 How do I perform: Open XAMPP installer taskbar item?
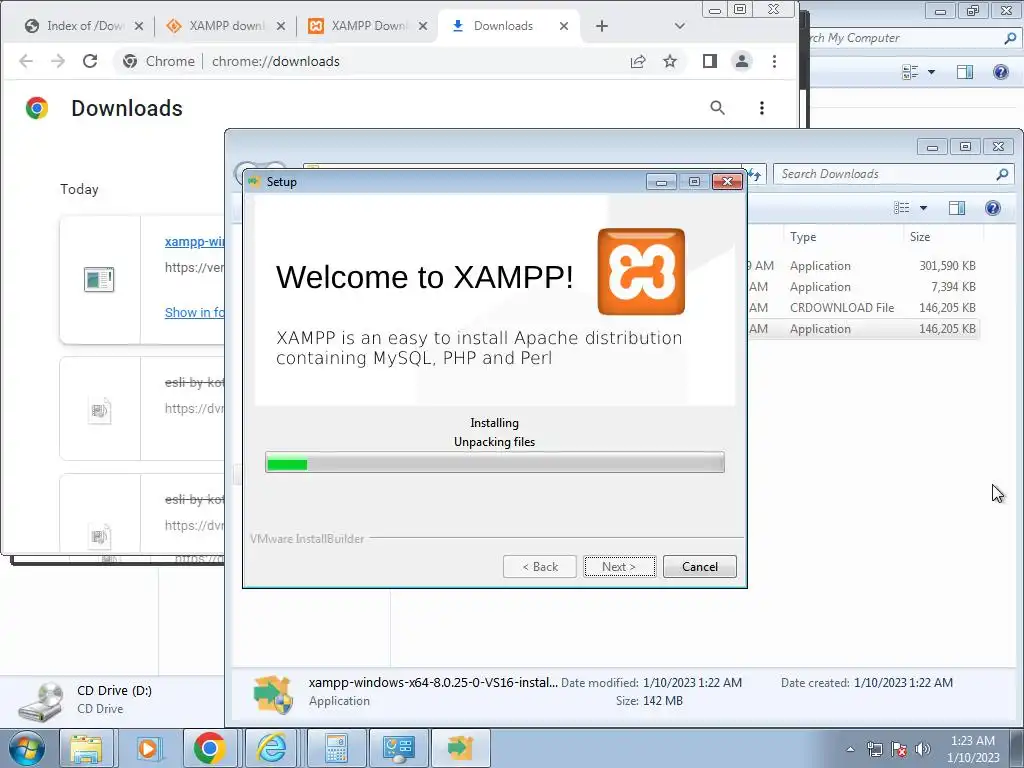pyautogui.click(x=460, y=748)
